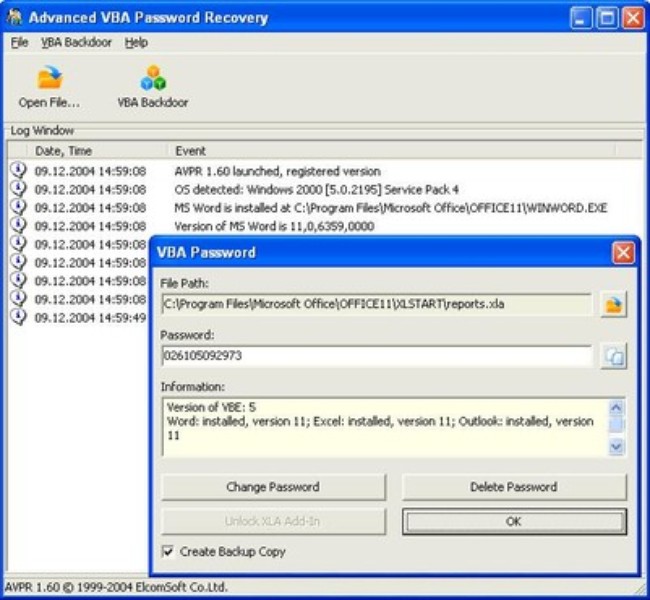Open the VBA Backdoor menu
Image resolution: width=650 pixels, height=600 pixels.
coord(76,42)
